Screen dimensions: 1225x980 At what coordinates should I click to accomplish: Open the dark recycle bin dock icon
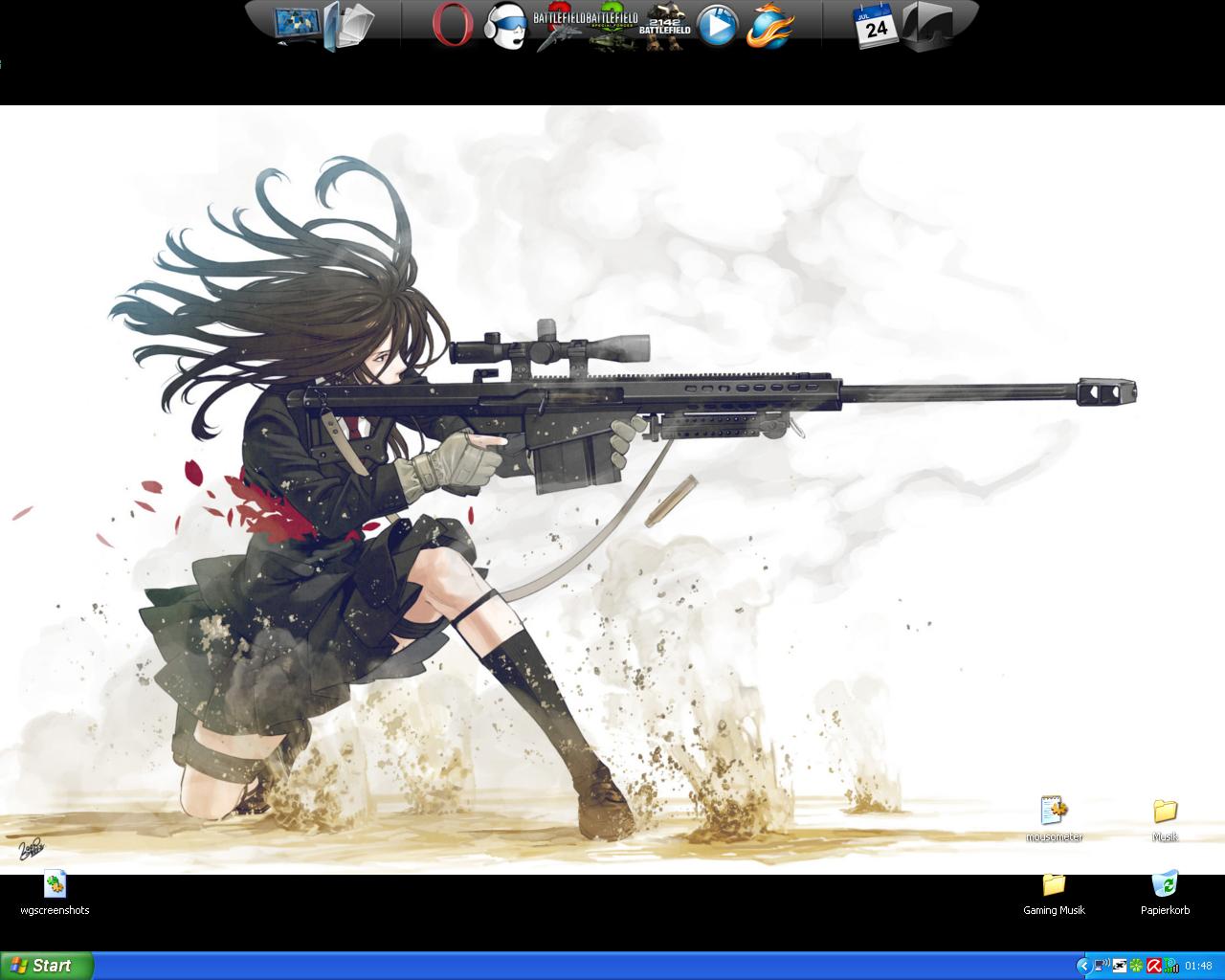926,26
